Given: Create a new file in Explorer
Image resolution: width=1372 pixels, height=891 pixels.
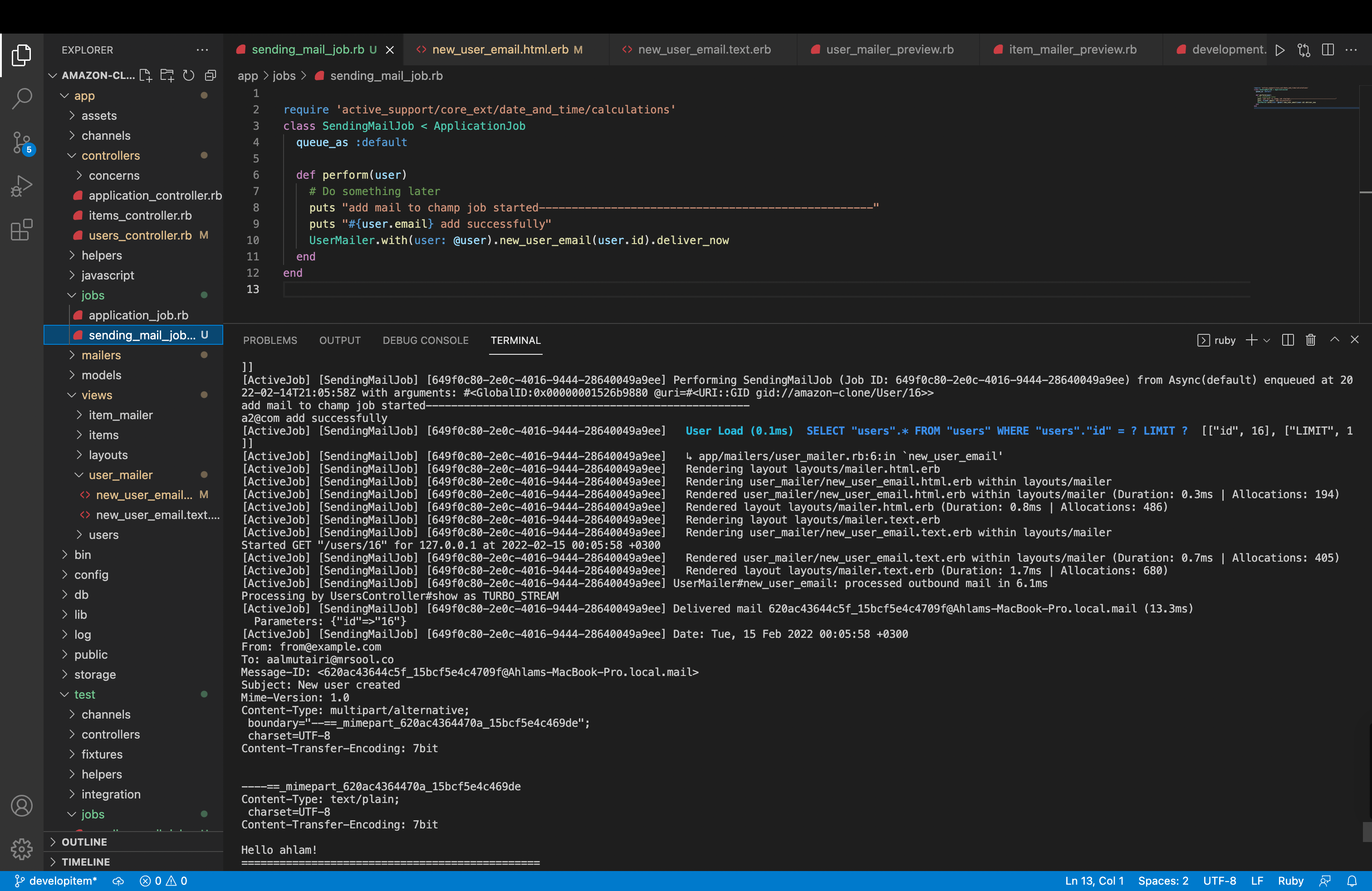Looking at the screenshot, I should click(146, 75).
